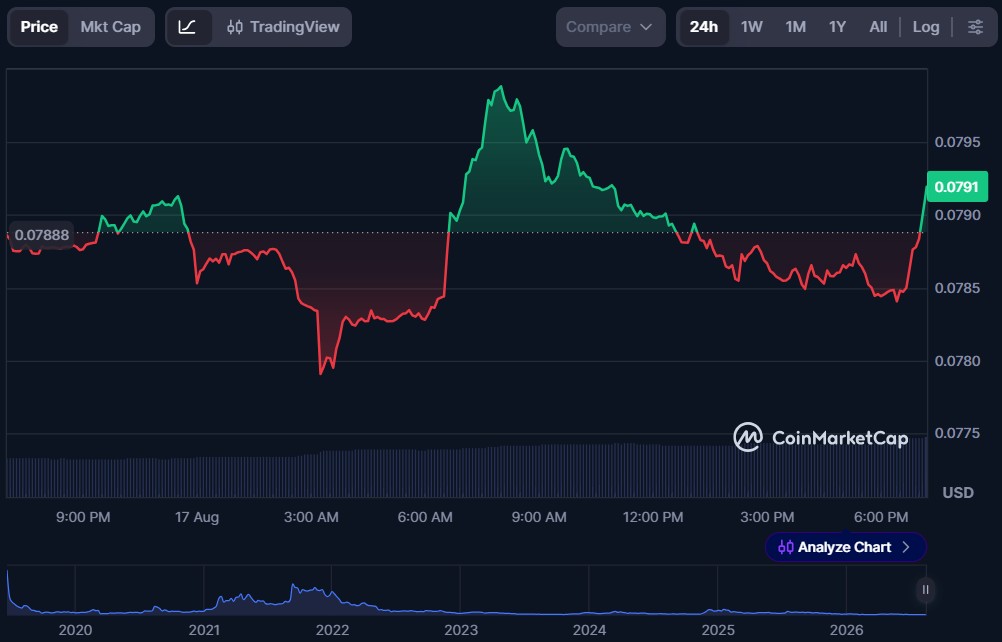1002x642 pixels.
Task: Pause the mini chart with pause icon
Action: 925,590
